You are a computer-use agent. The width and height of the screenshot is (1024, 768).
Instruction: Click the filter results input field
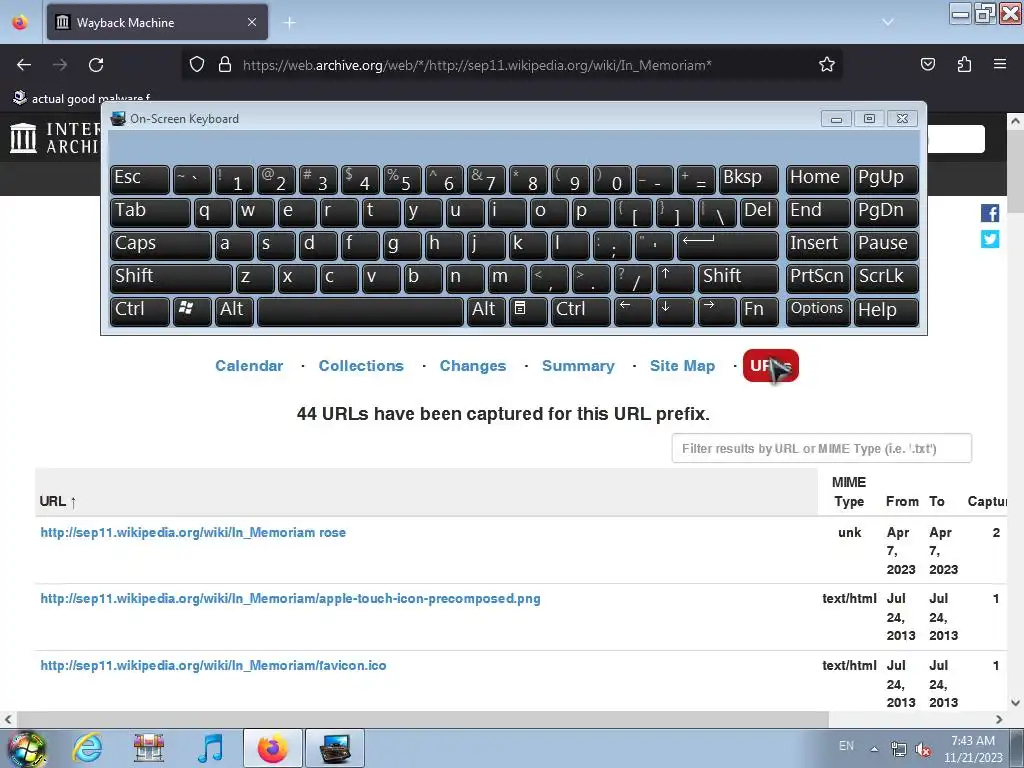click(x=822, y=449)
